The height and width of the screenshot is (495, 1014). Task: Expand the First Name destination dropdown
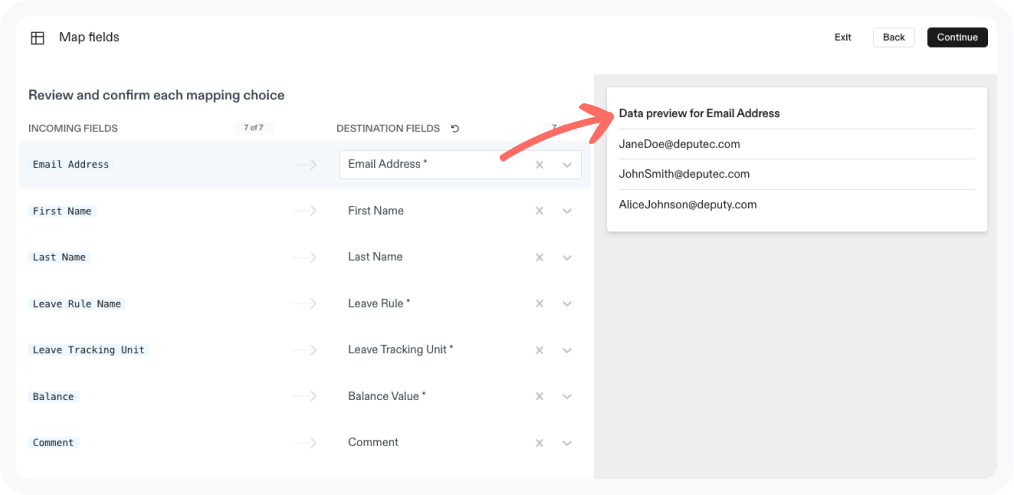(567, 211)
